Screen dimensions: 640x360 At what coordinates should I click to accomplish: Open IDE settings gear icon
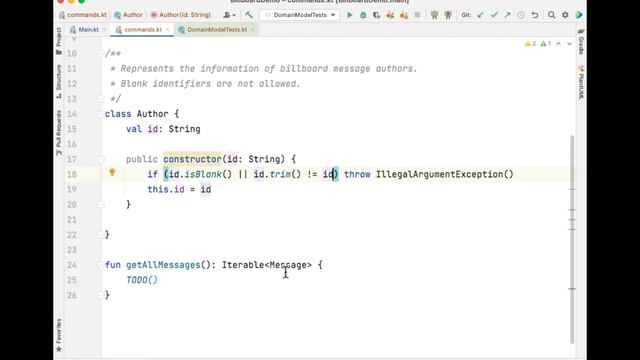pos(565,15)
